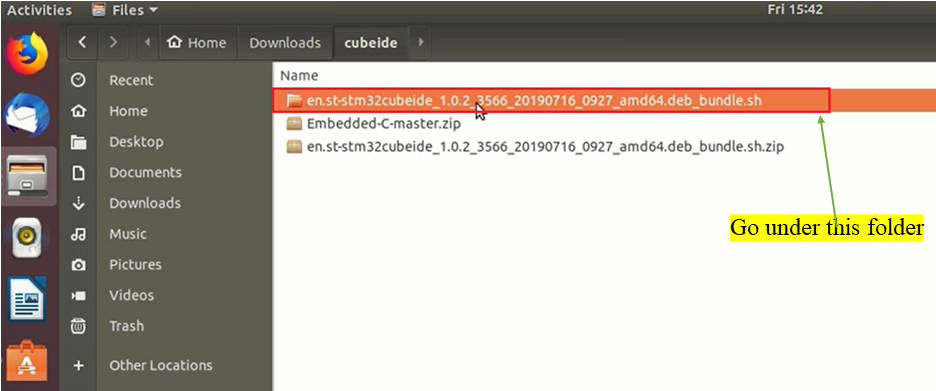Open the clock showing Fri 15:42
This screenshot has width=936, height=391.
coord(794,10)
